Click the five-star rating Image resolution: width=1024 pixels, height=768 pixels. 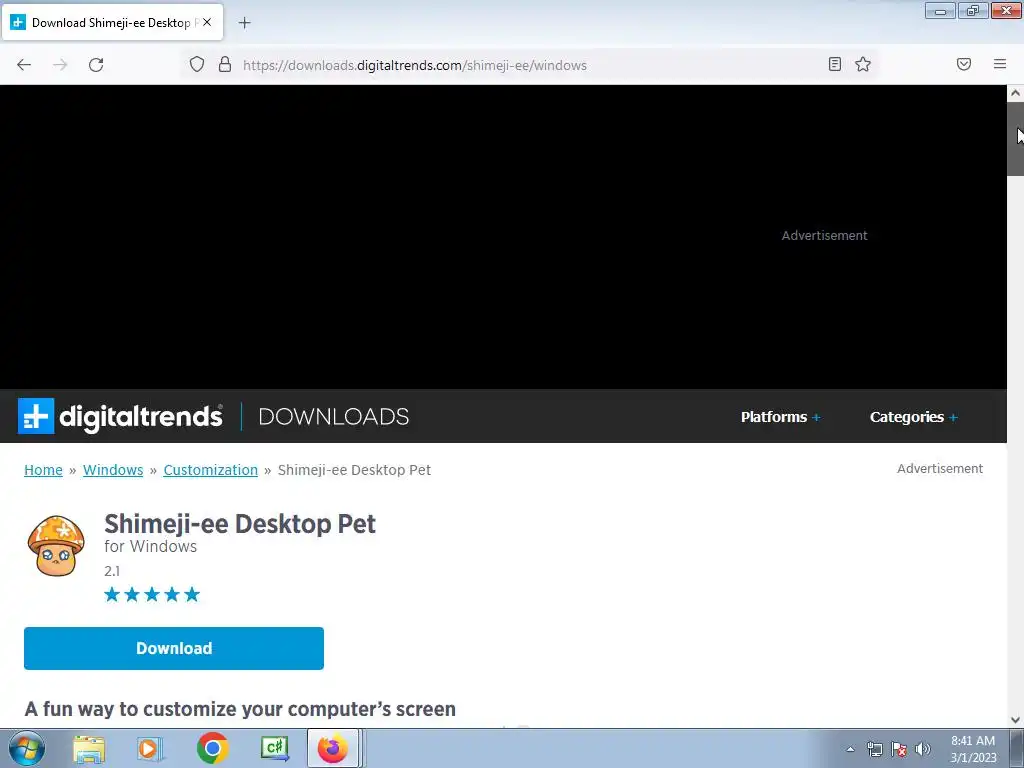(152, 594)
